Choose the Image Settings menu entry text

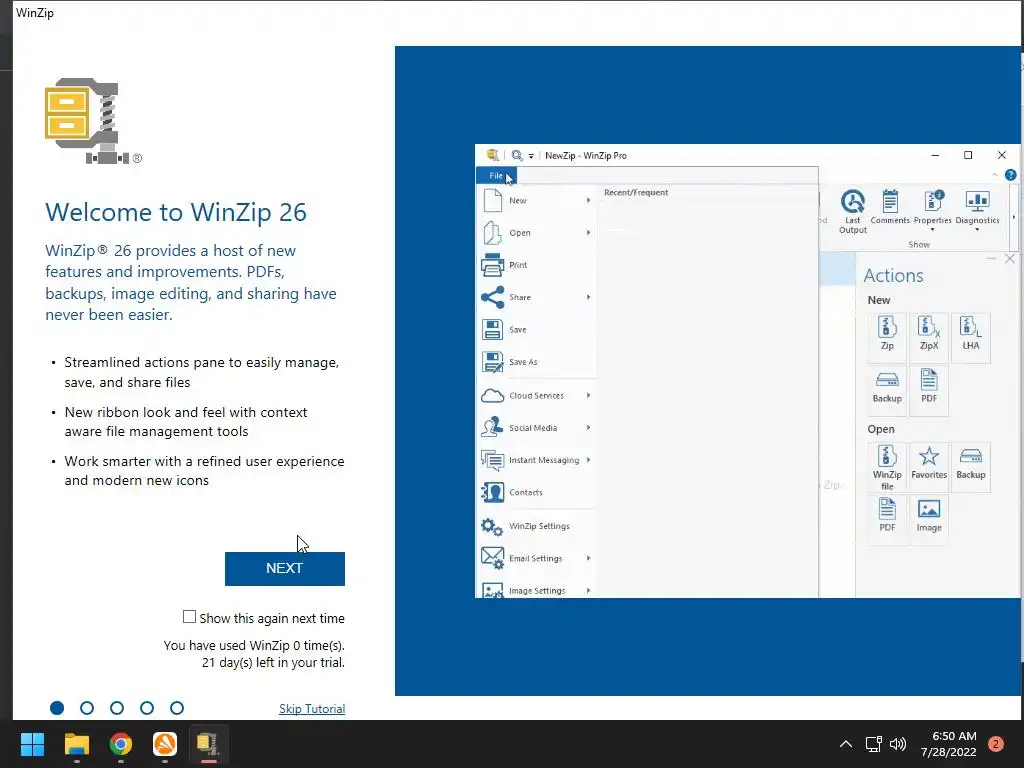(537, 590)
